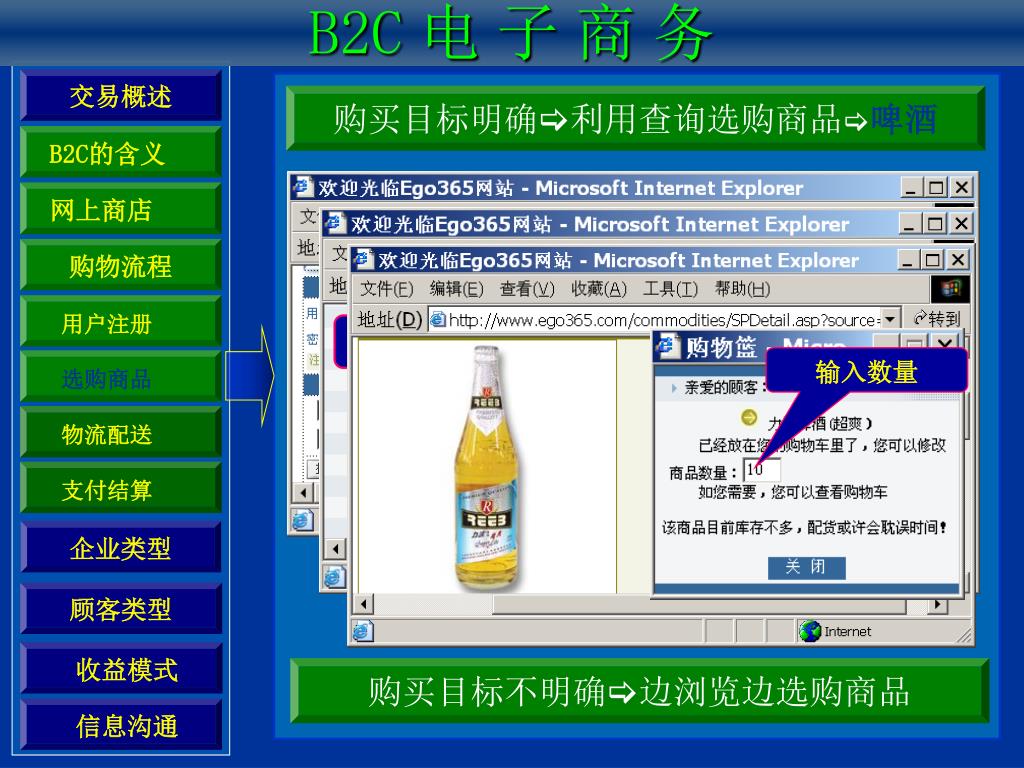Click the Internet zone globe icon in status bar
The image size is (1024, 768).
point(810,631)
